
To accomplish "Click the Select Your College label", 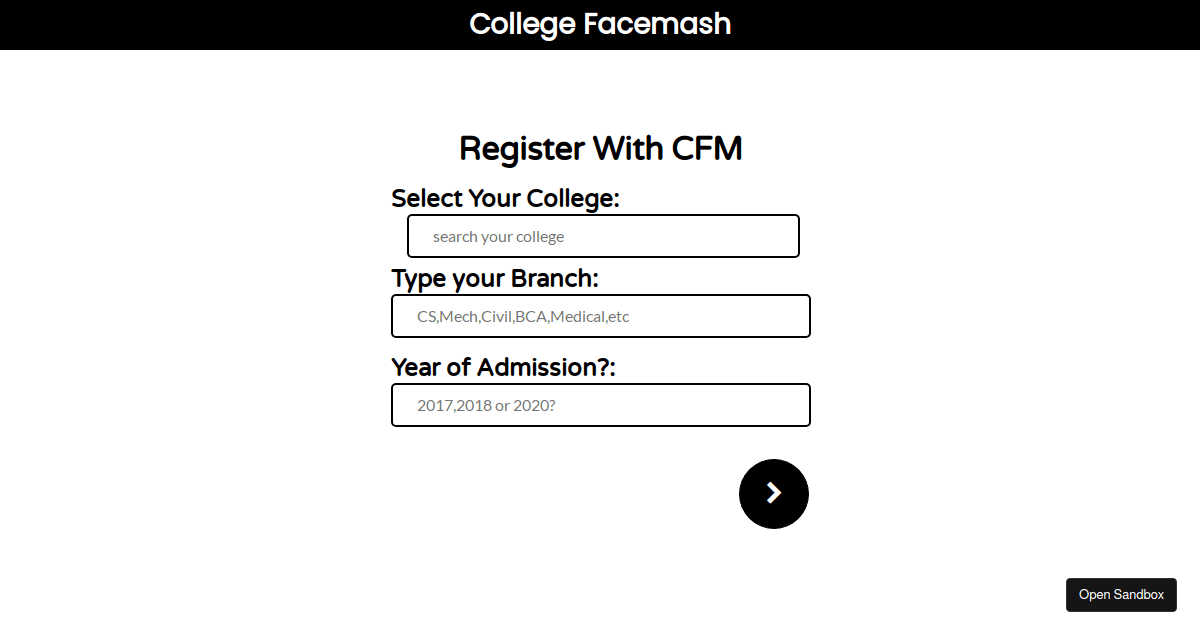I will (506, 198).
